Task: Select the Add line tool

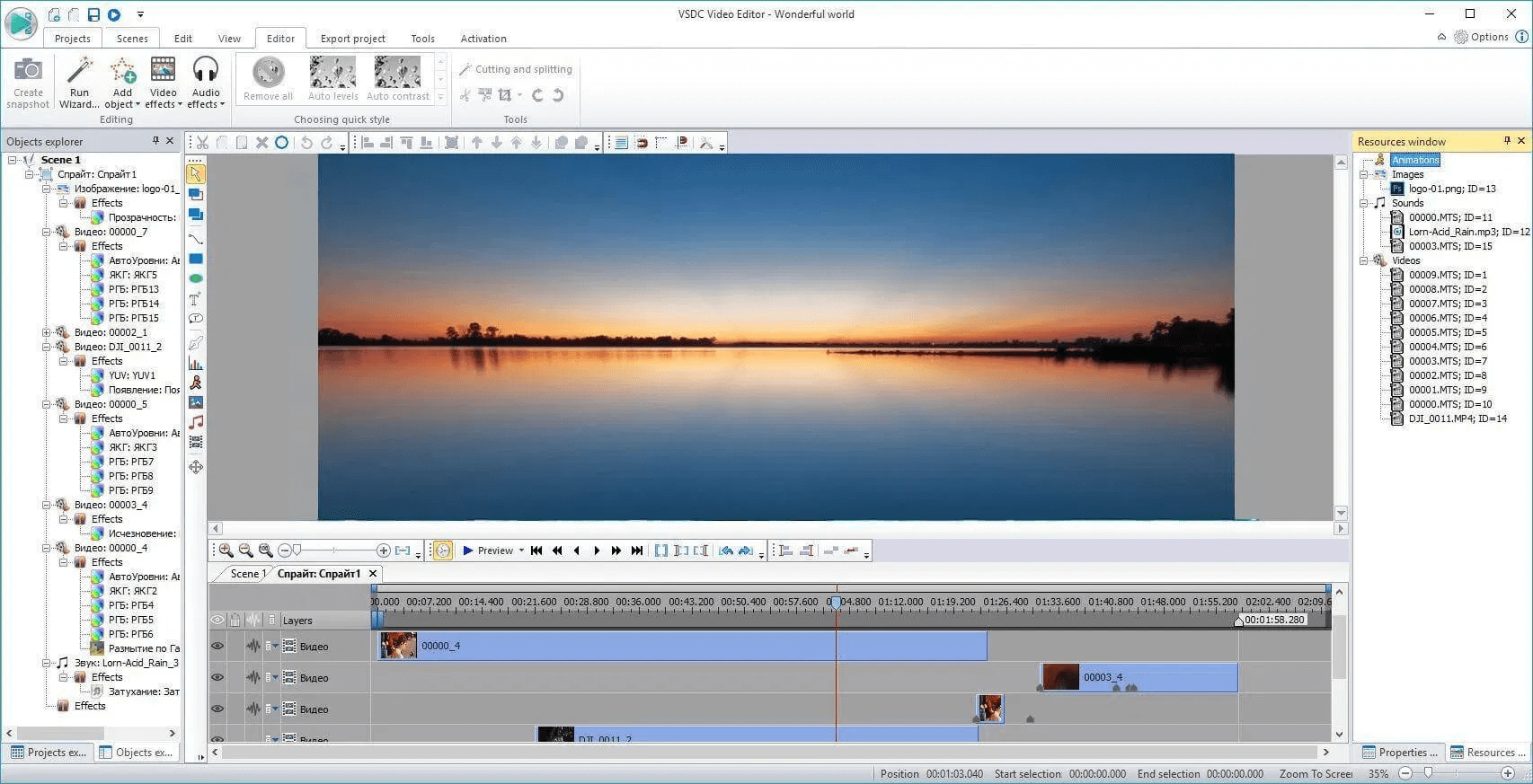Action: 195,239
